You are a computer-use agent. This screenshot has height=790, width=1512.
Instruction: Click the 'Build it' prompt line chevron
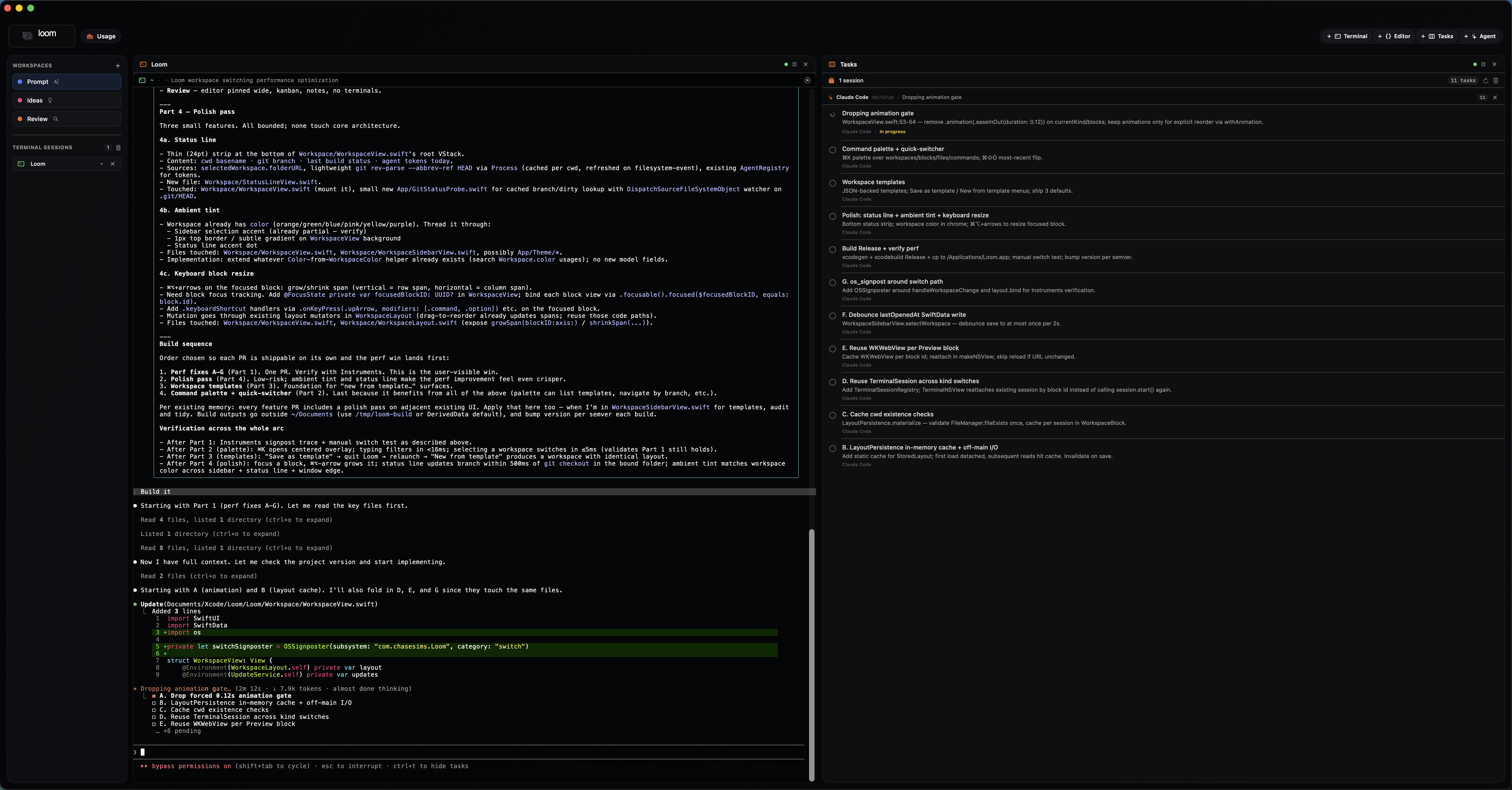coord(135,492)
